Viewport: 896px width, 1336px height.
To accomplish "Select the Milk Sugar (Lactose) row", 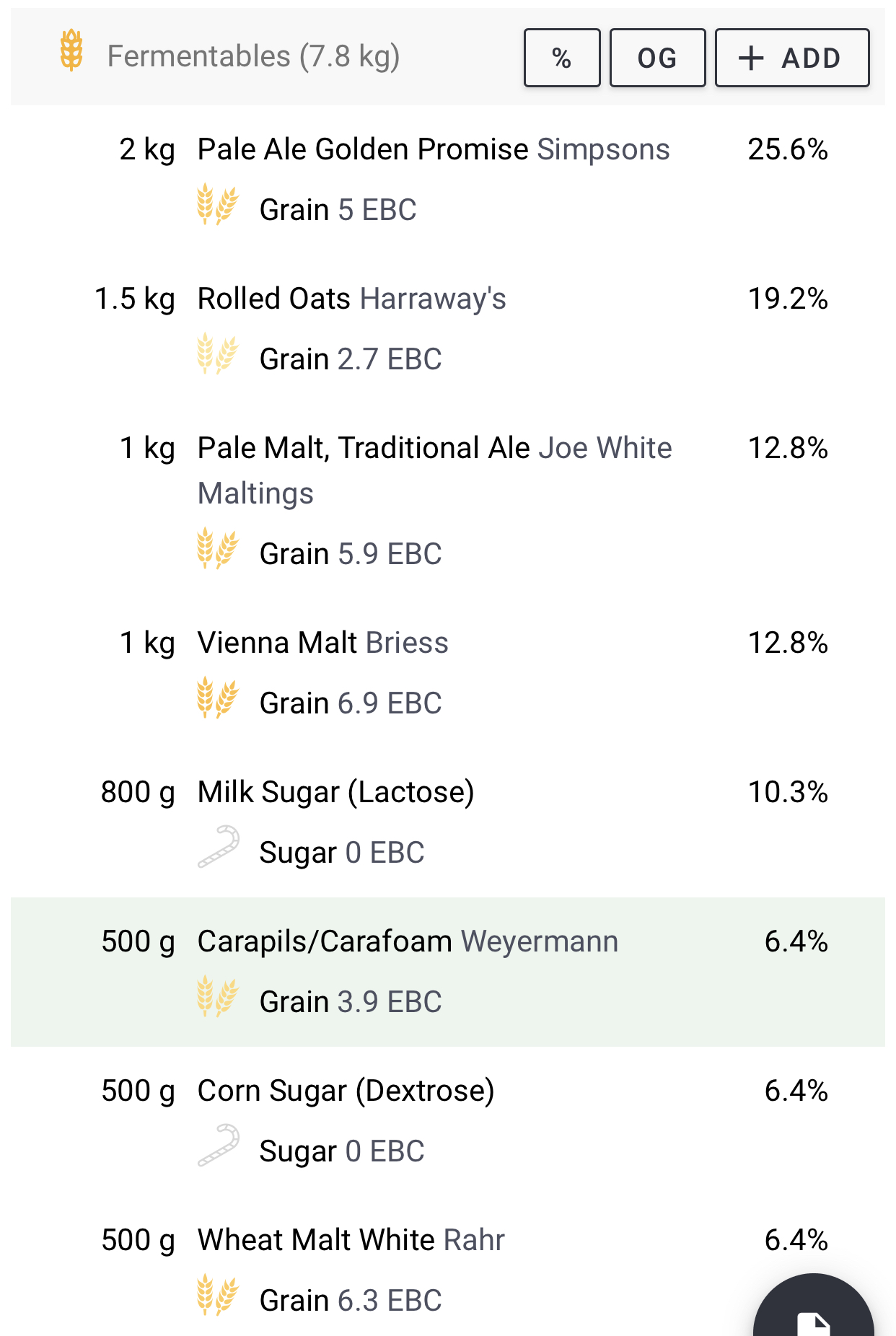I will [448, 822].
